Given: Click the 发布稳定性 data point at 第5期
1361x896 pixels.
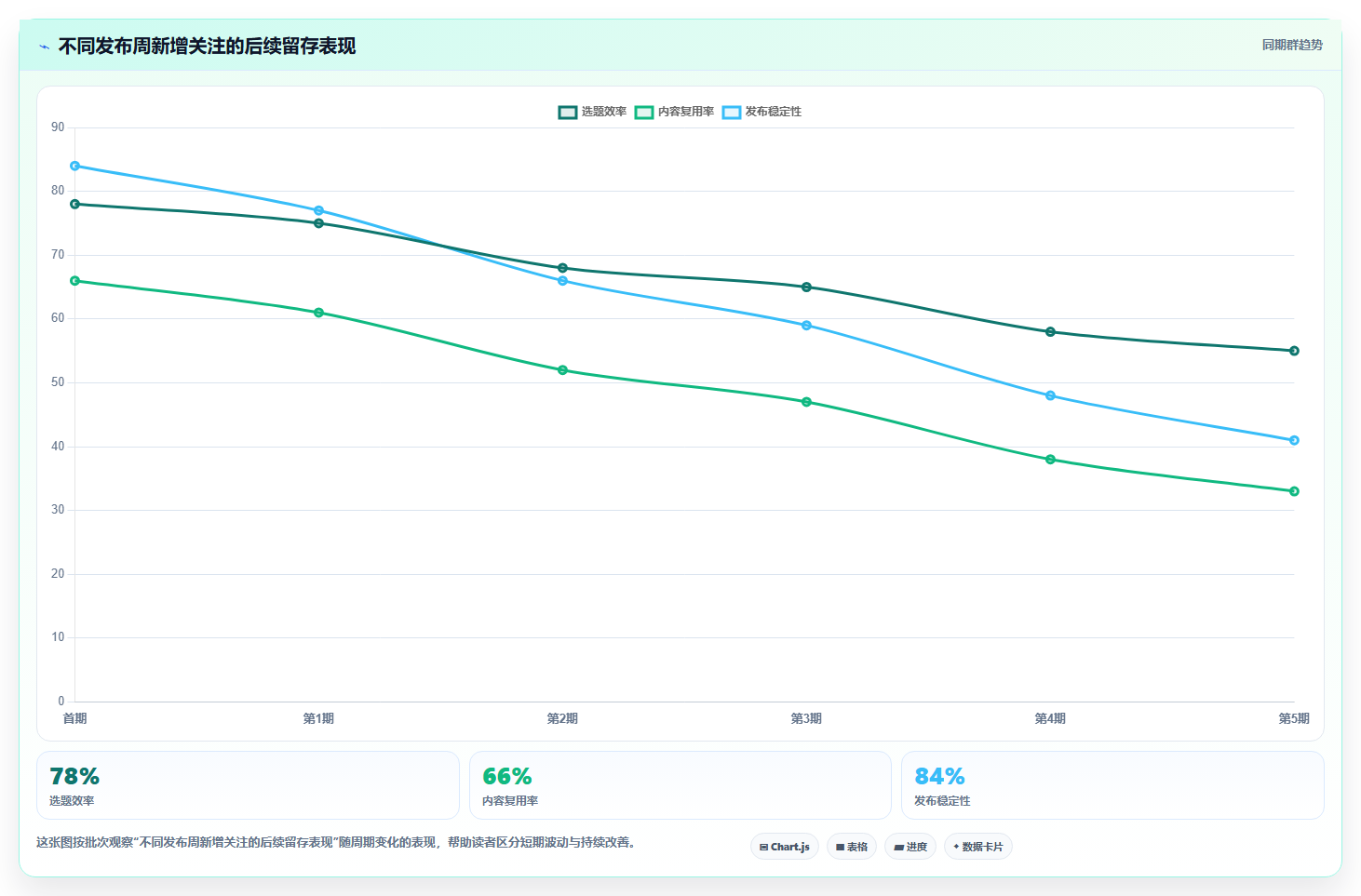Looking at the screenshot, I should (1295, 440).
